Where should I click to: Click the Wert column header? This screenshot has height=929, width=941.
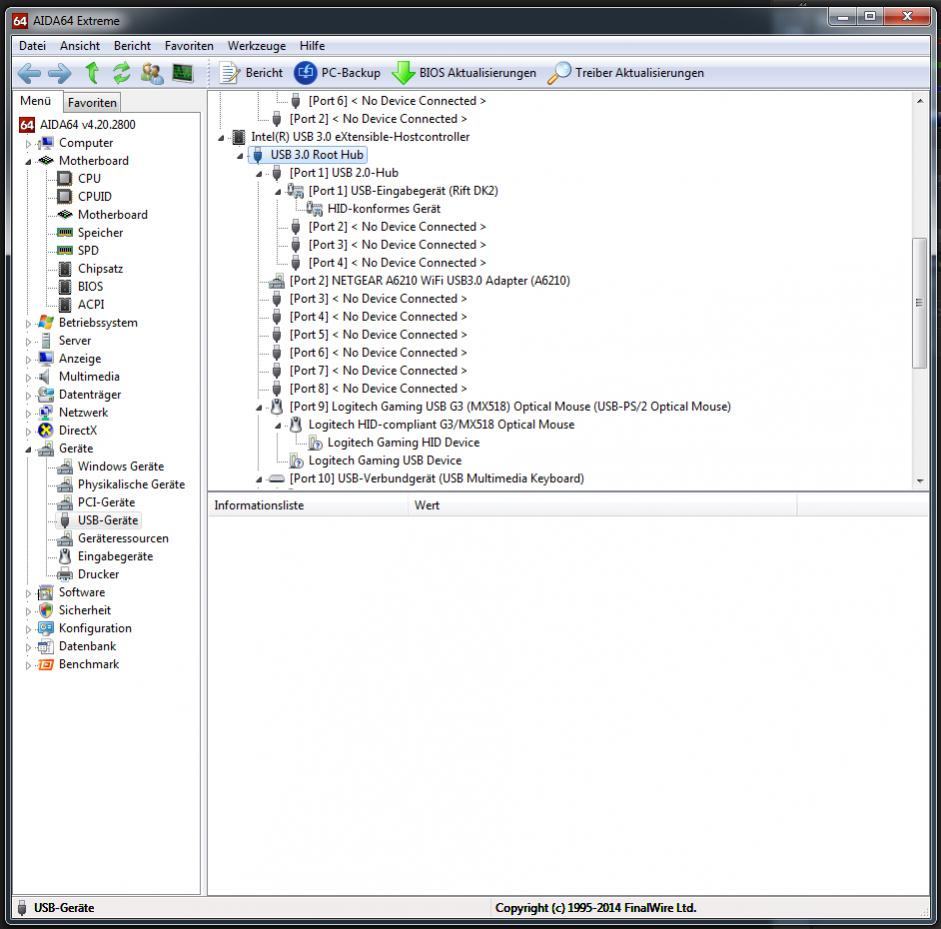603,506
